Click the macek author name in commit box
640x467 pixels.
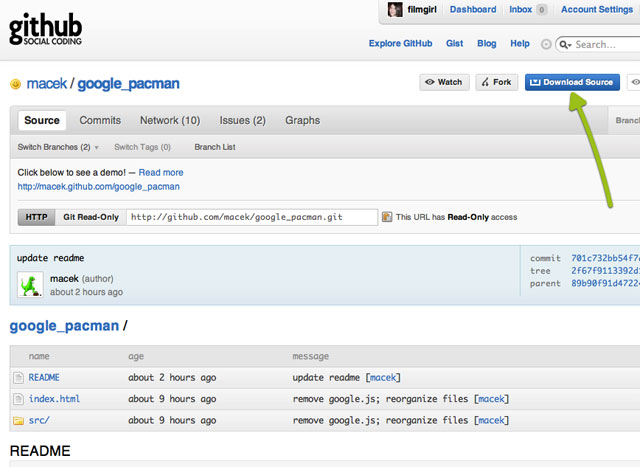pos(64,279)
